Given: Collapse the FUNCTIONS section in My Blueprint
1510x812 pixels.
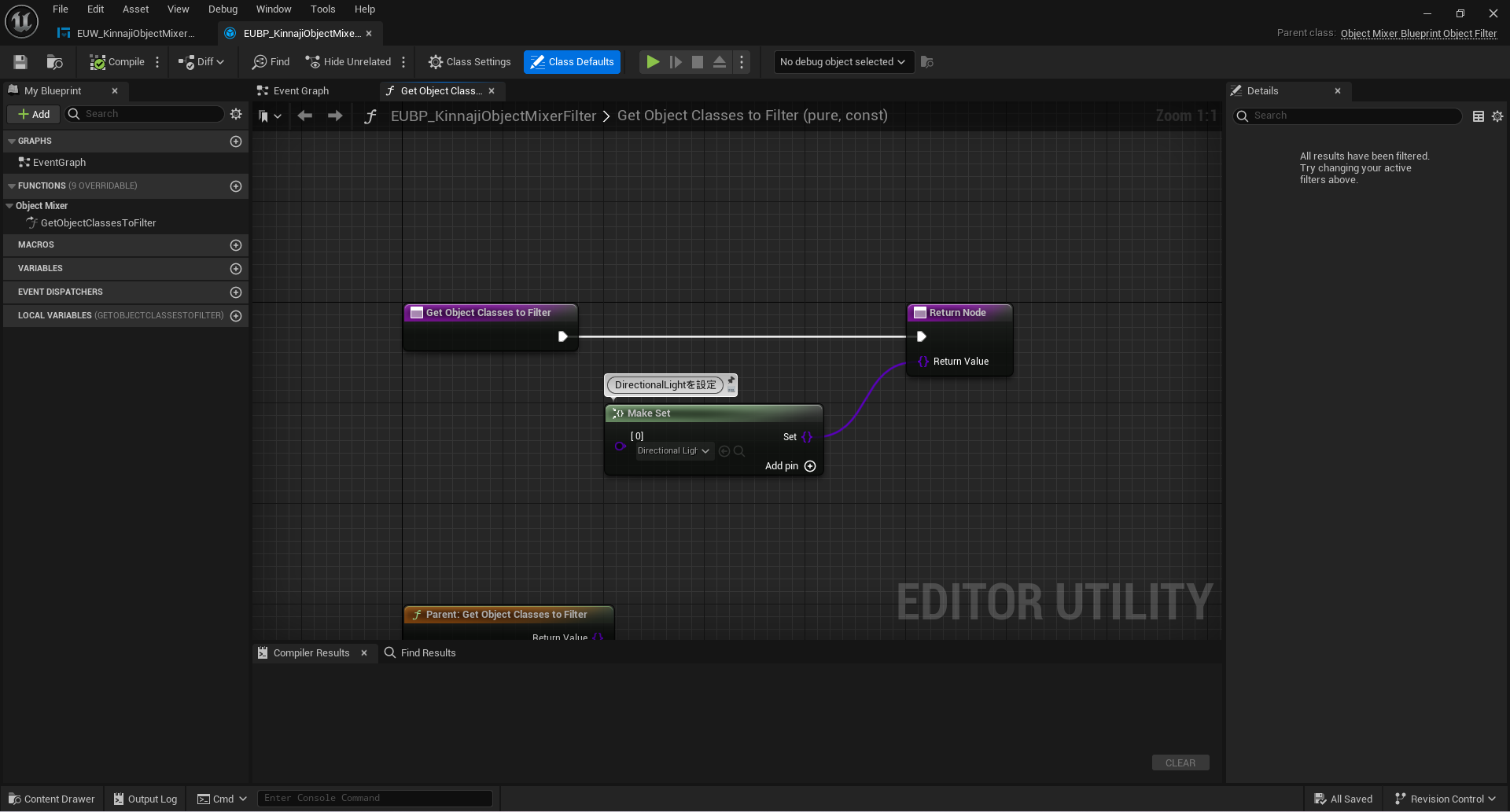Looking at the screenshot, I should [11, 186].
